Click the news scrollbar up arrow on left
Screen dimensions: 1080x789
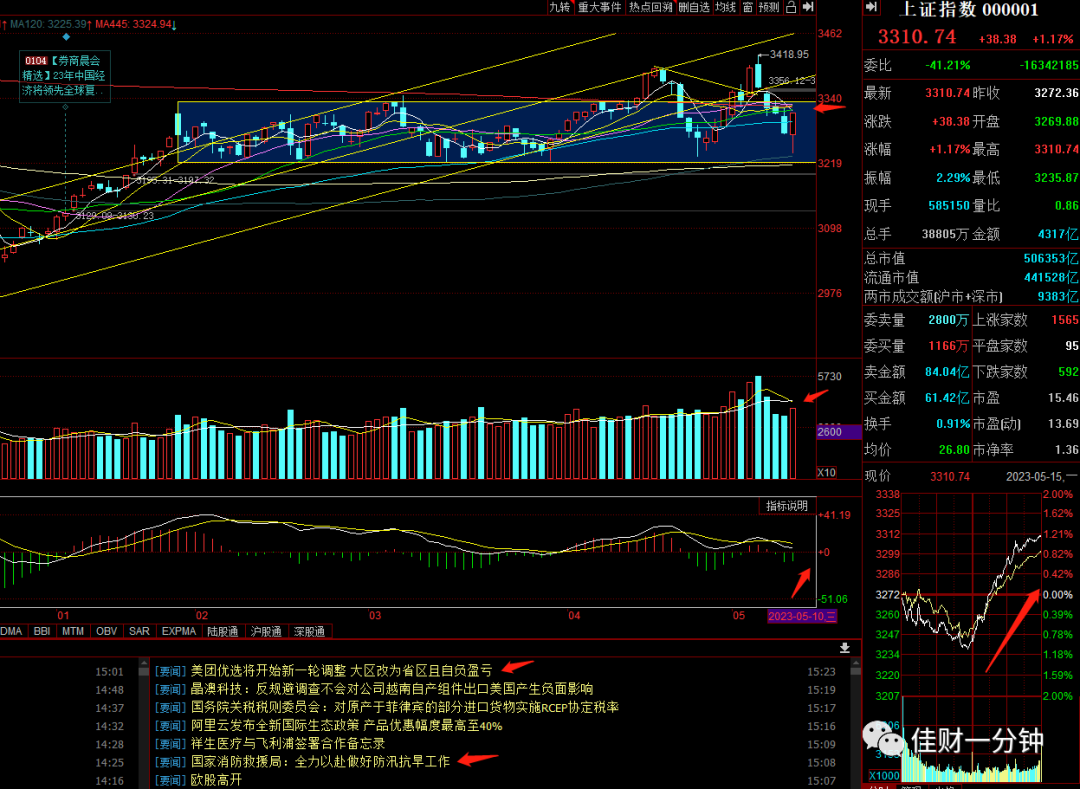click(143, 664)
